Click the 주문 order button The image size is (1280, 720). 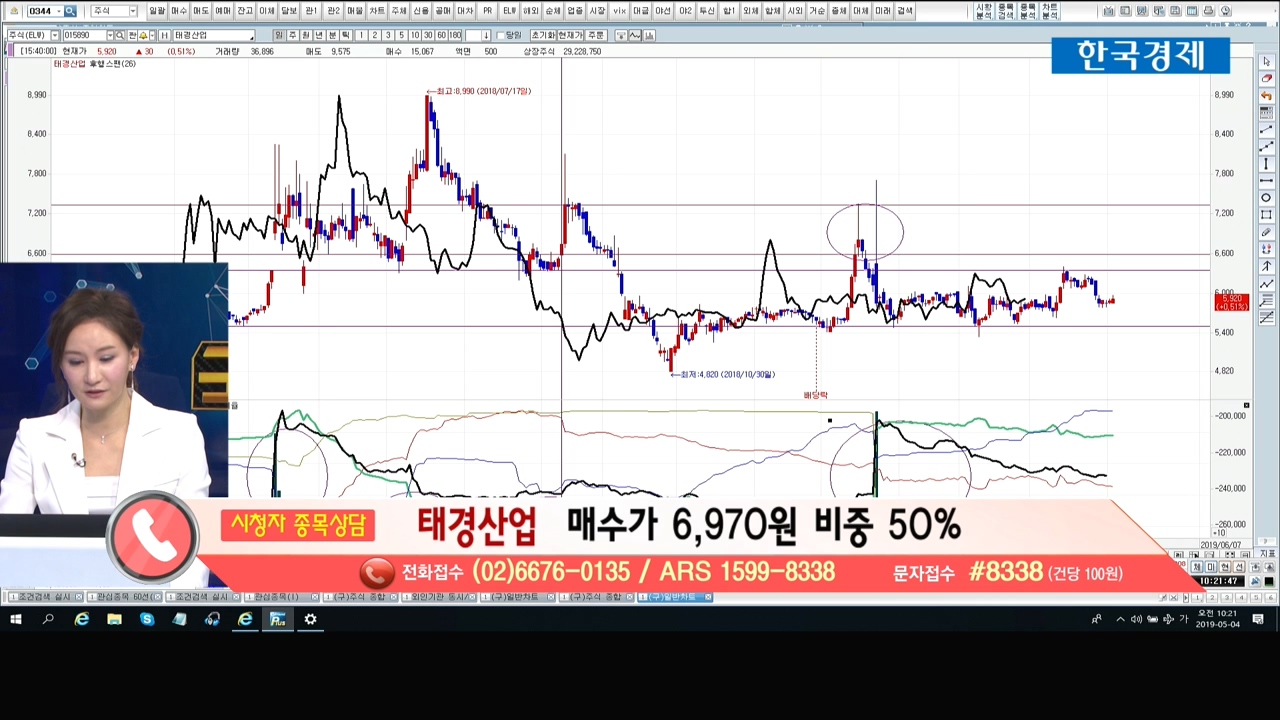click(596, 35)
